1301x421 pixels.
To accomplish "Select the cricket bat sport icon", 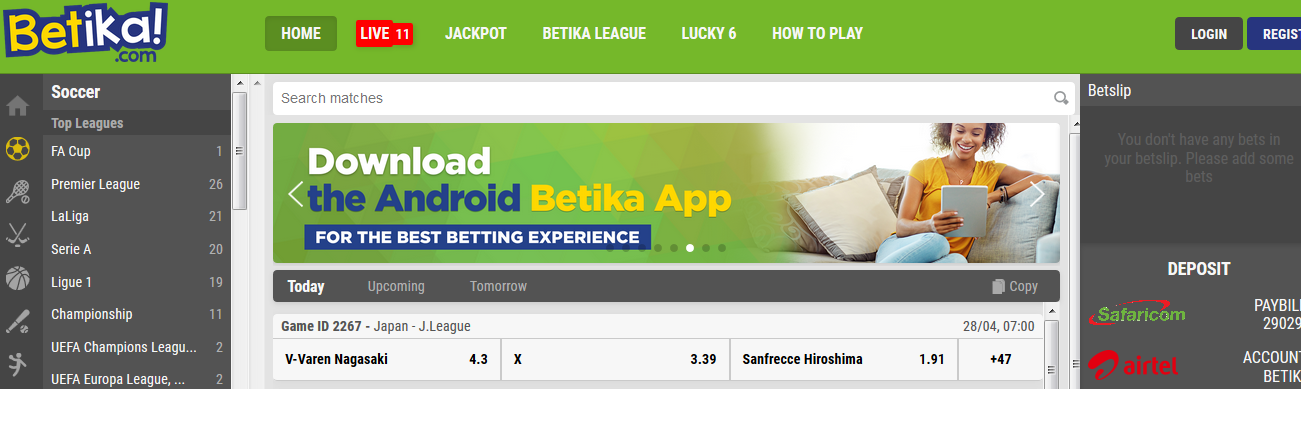I will pos(17,321).
